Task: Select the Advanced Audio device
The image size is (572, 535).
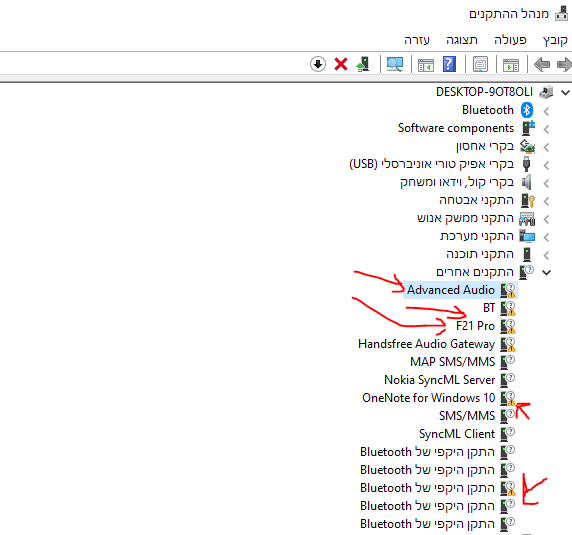Action: pyautogui.click(x=451, y=290)
